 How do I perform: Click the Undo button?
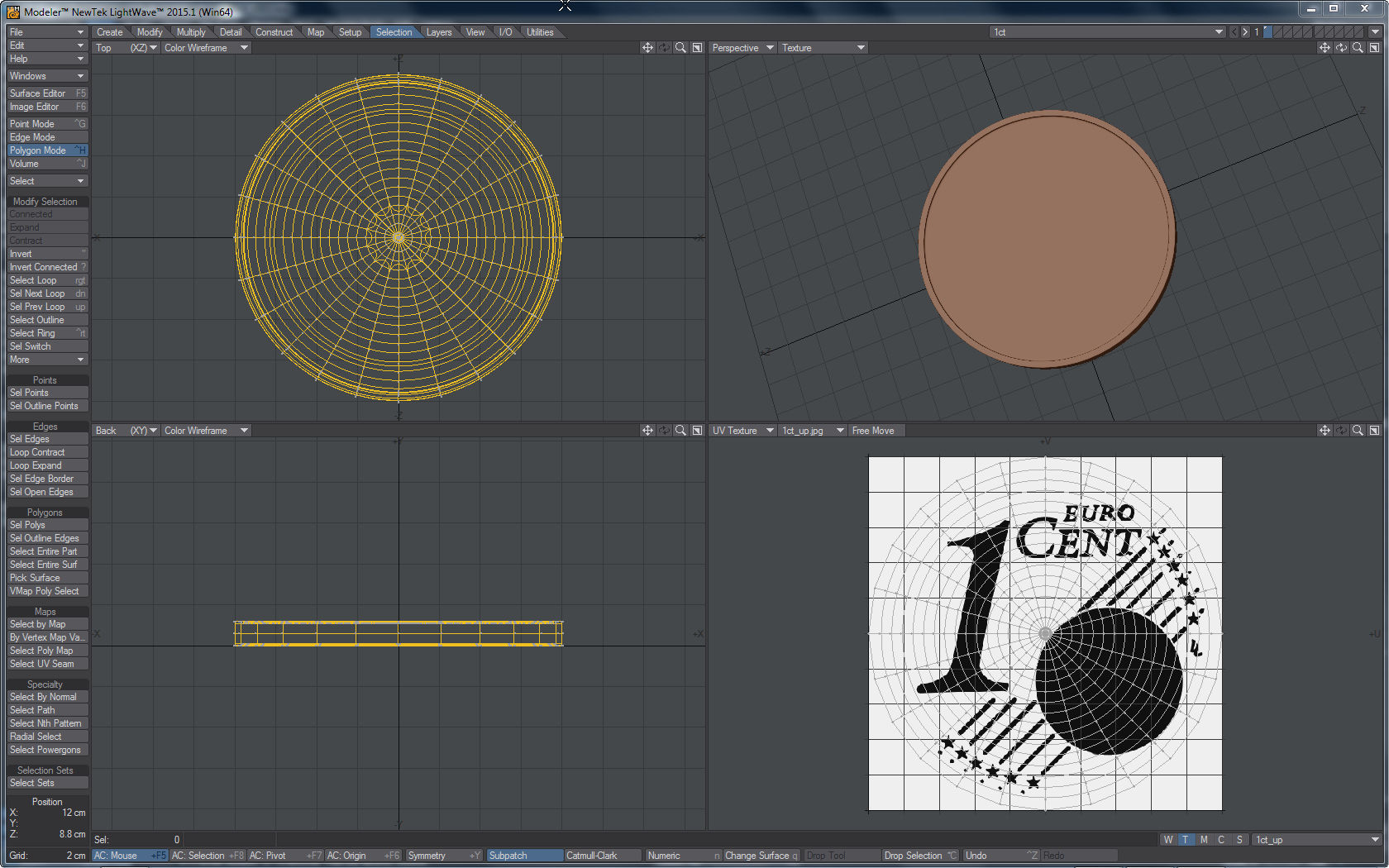pyautogui.click(x=1001, y=856)
